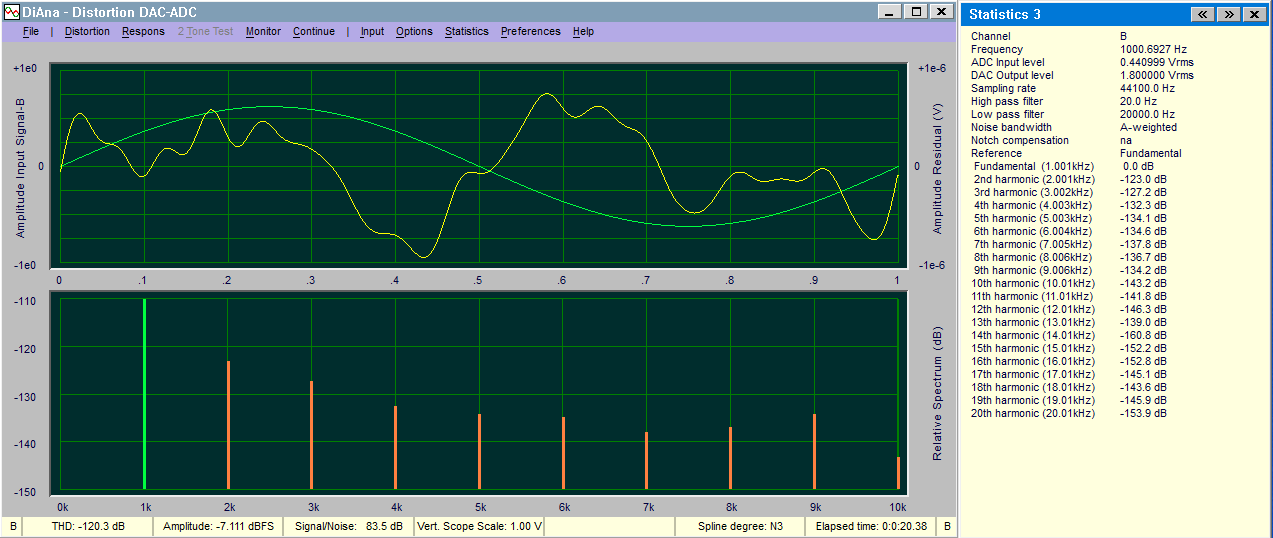This screenshot has width=1273, height=538.
Task: Click the Continue menu item
Action: coord(314,31)
